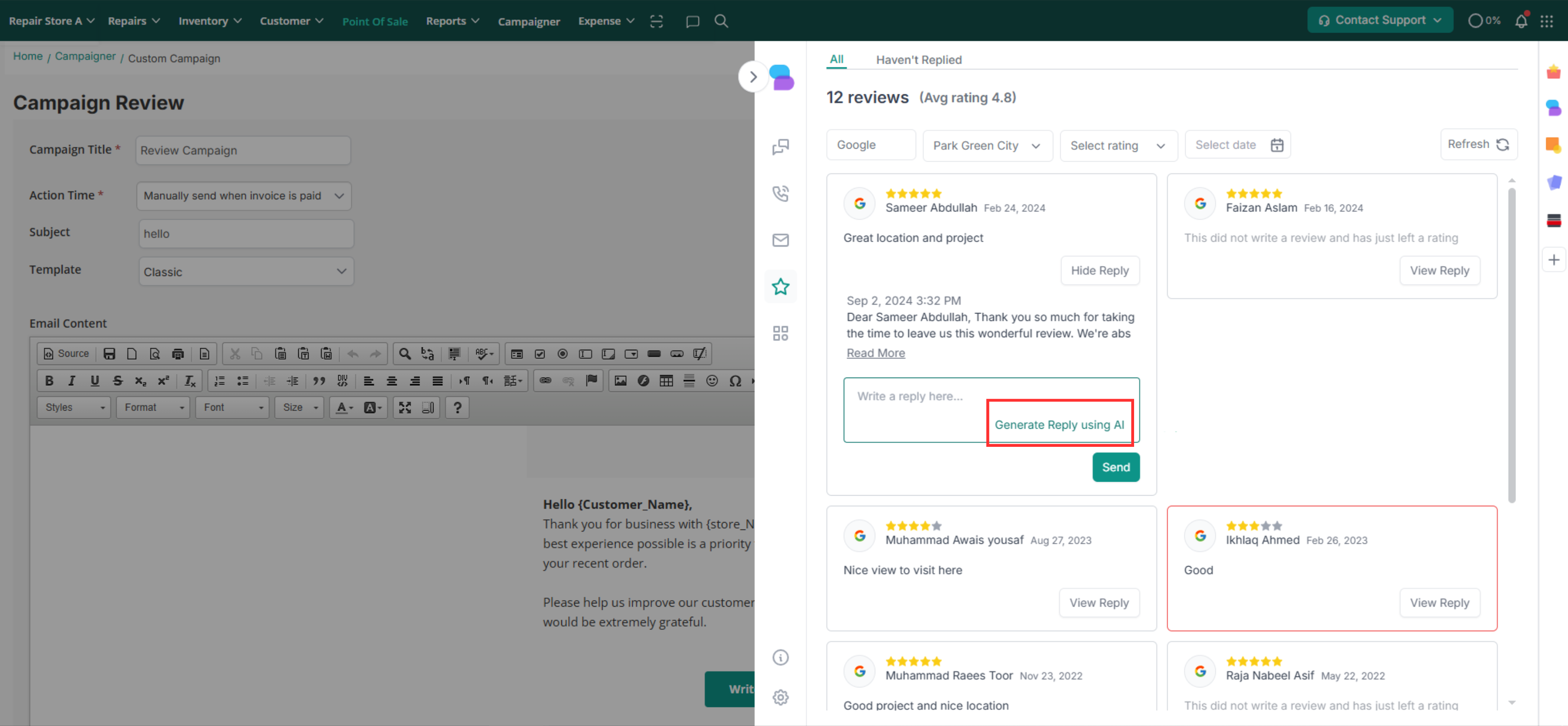Insert a bulleted list
Image resolution: width=1568 pixels, height=726 pixels.
tap(243, 381)
